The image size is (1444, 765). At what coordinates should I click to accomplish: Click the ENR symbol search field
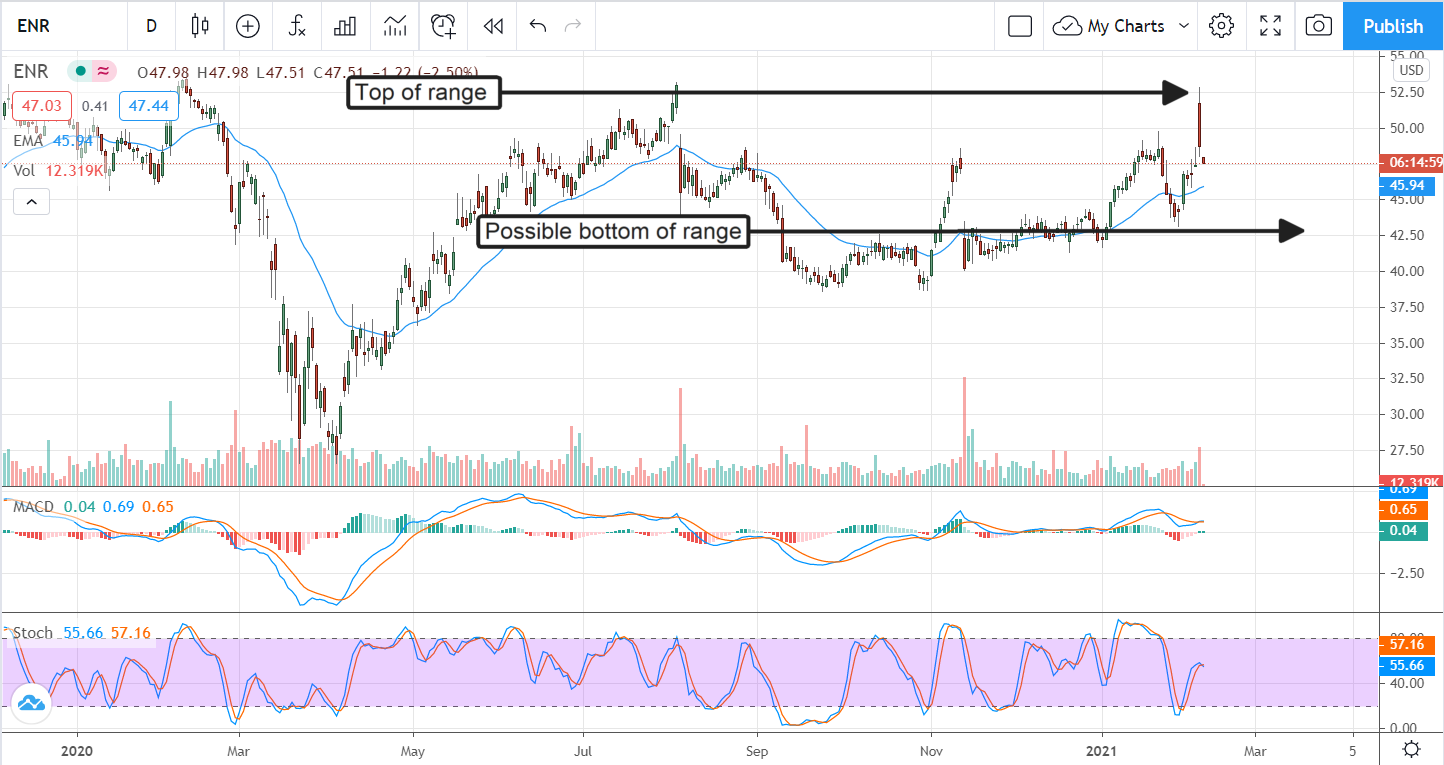[60, 26]
